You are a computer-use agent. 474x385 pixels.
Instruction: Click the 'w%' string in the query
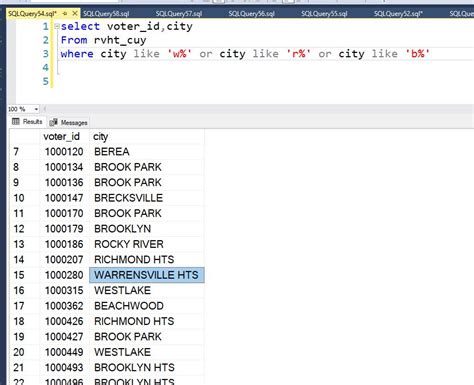pyautogui.click(x=179, y=53)
